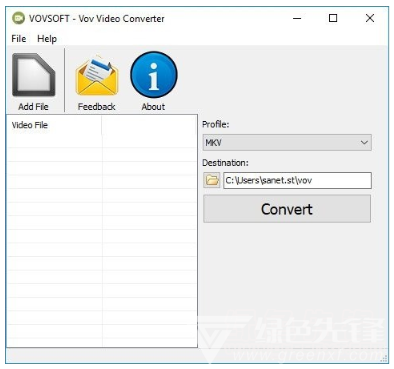Expand the Profile MKV dropdown
Screen dimensions: 394x369
point(287,143)
